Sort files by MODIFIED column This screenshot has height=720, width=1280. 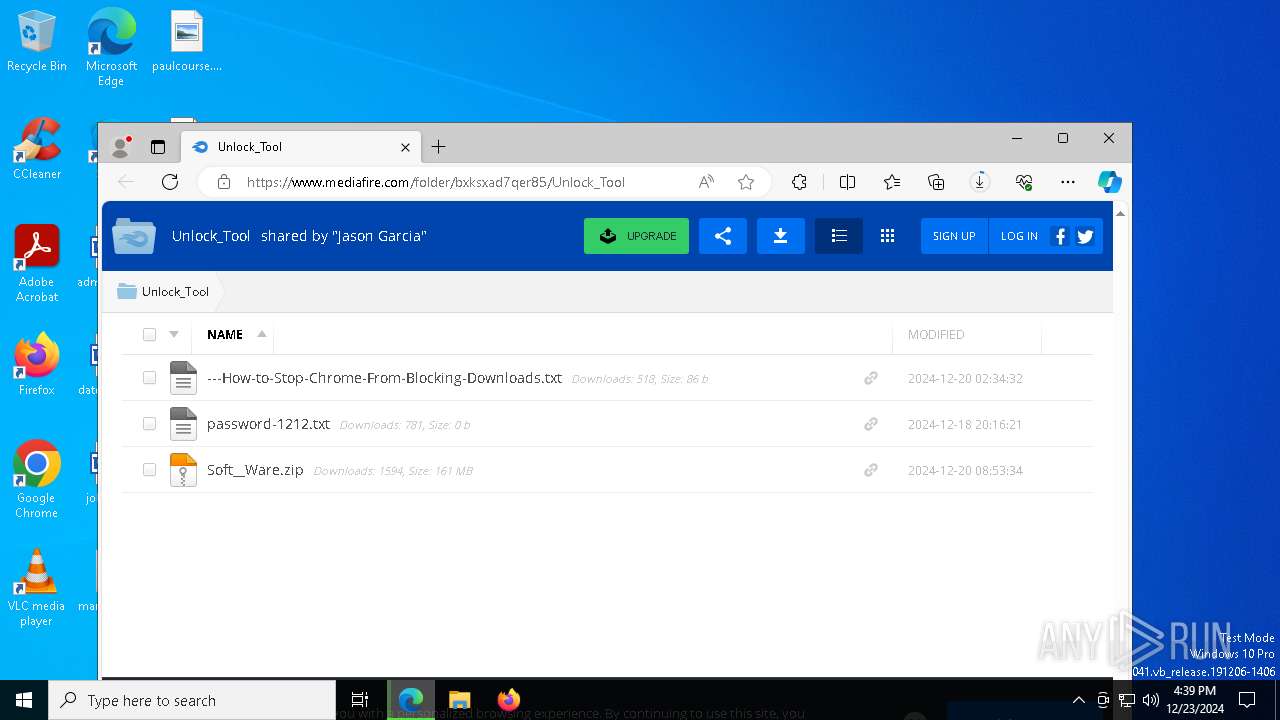(x=936, y=335)
